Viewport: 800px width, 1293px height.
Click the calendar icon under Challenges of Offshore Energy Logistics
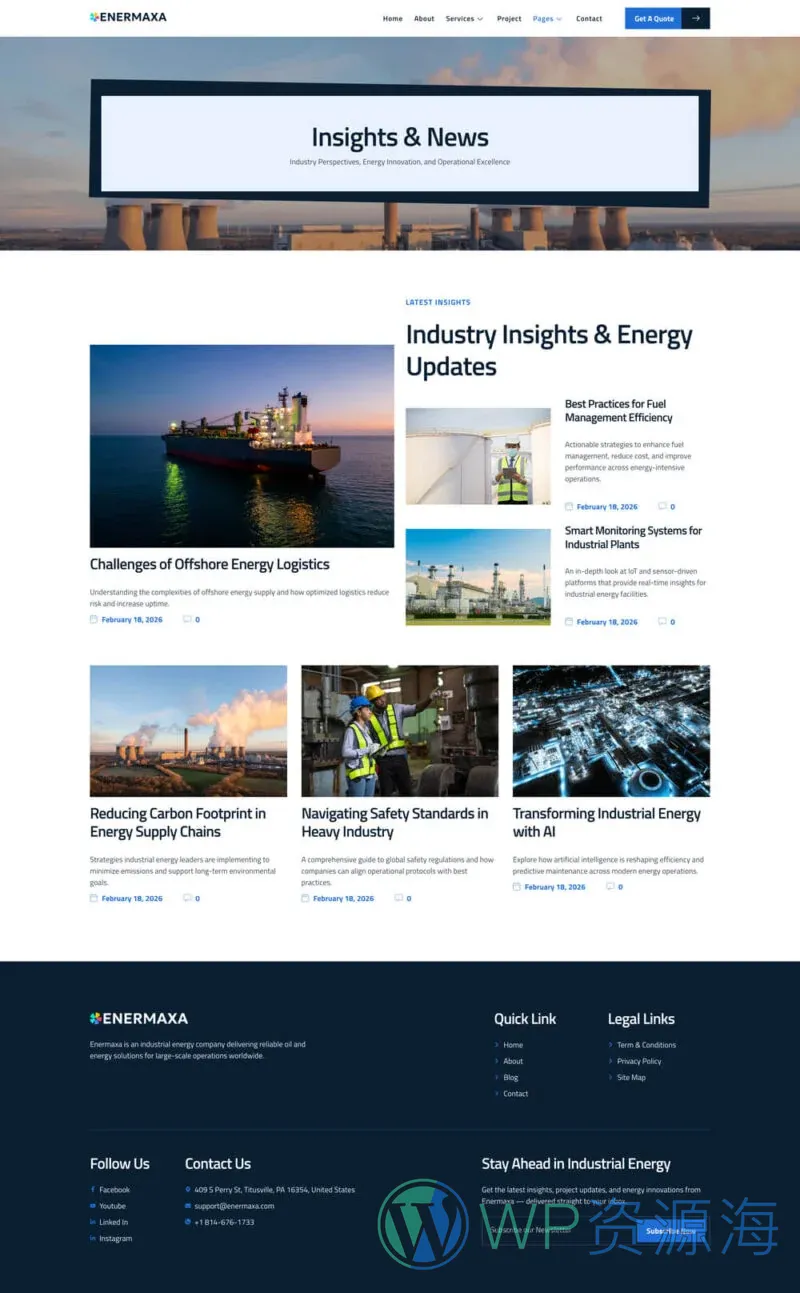(94, 619)
